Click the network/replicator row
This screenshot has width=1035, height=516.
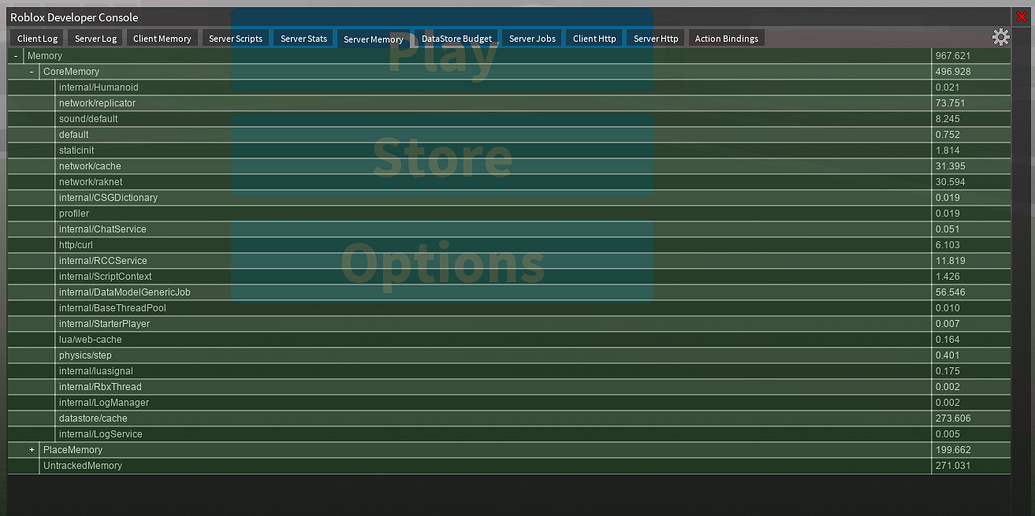[509, 104]
